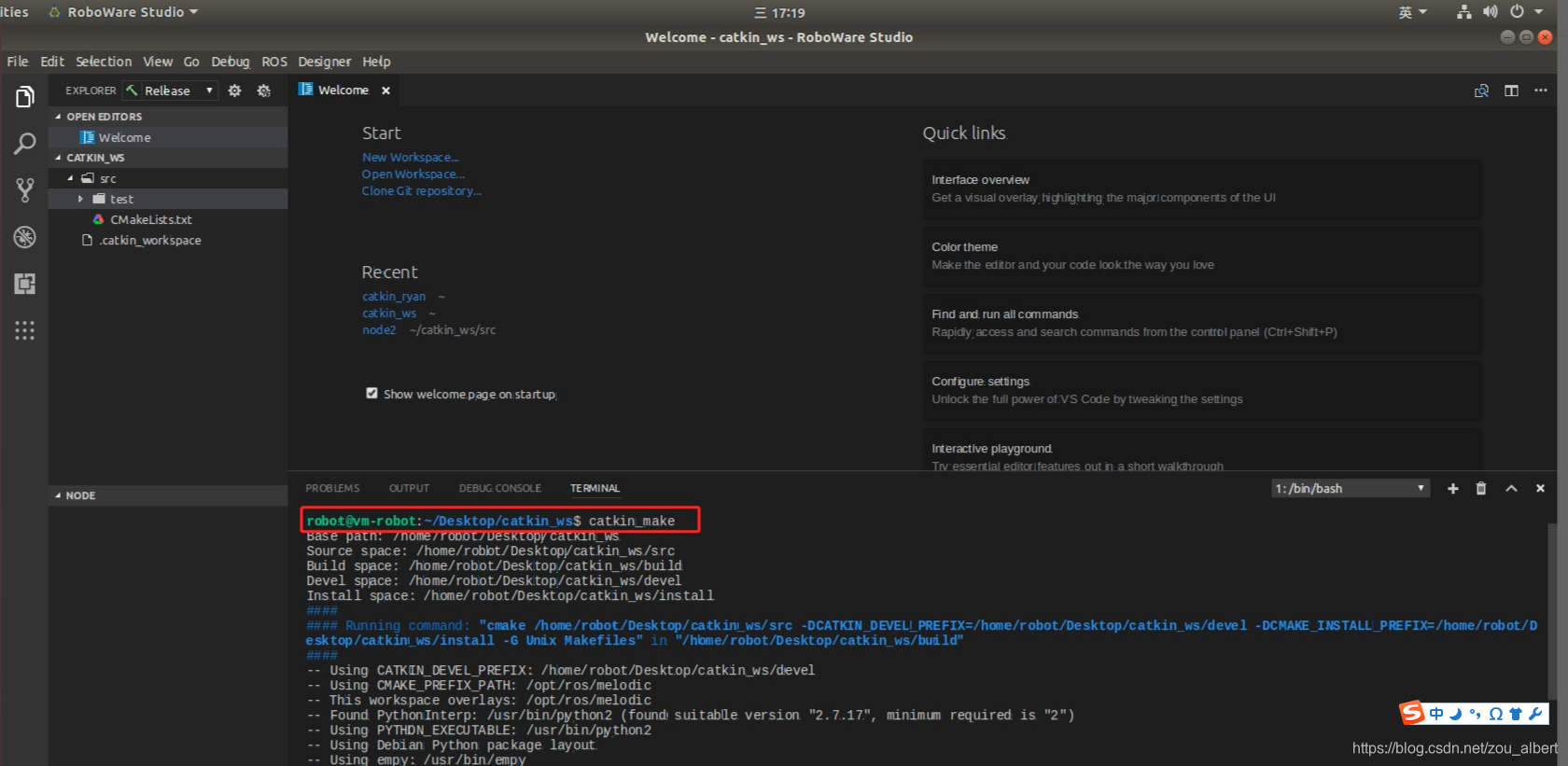
Task: Open the File menu
Action: click(x=18, y=62)
